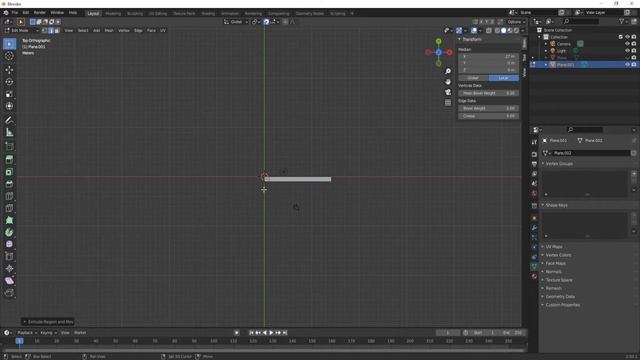Click the pan view hand icon
This screenshot has height=360, width=640.
click(448, 82)
